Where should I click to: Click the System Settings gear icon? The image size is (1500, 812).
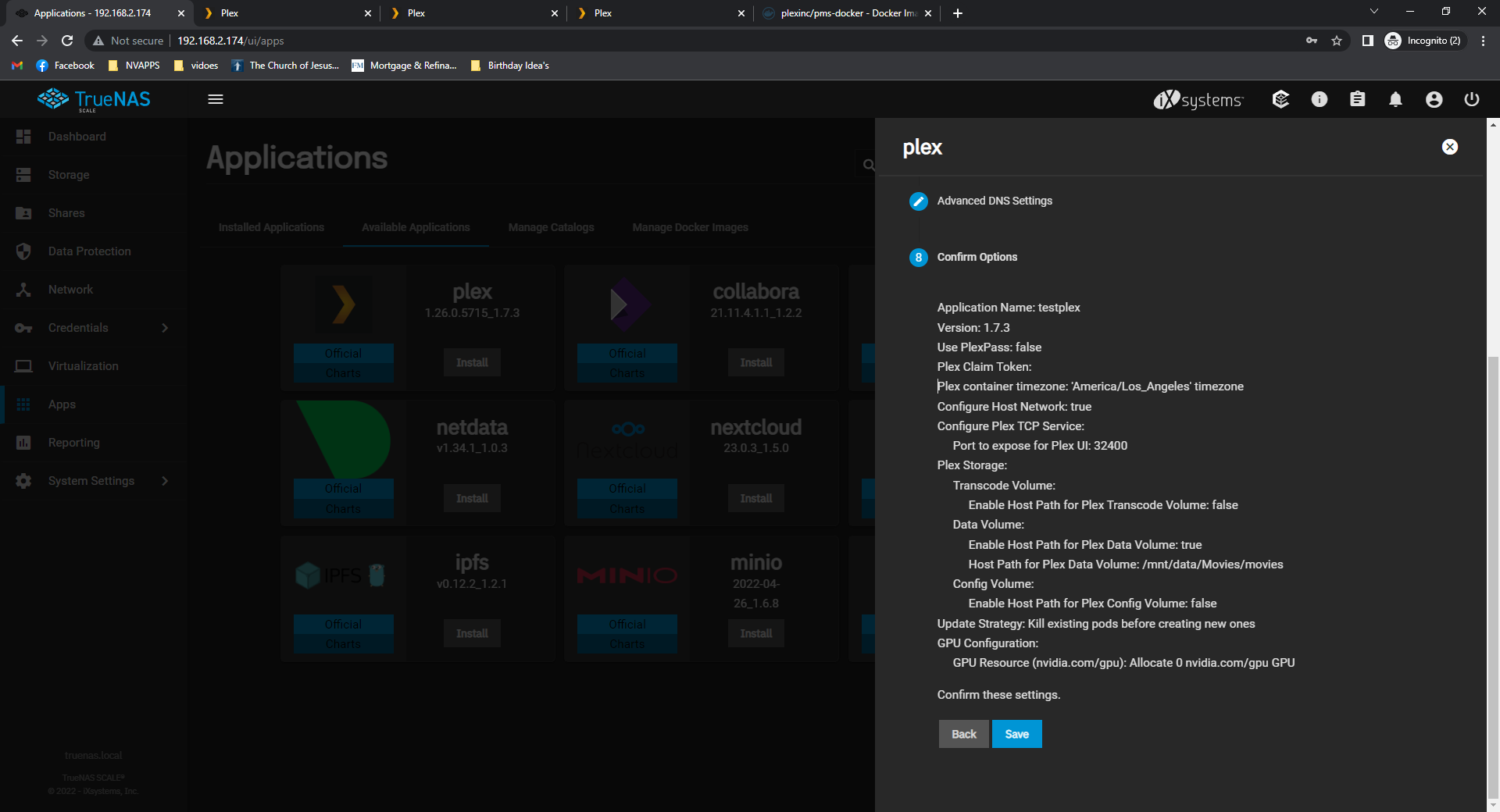click(23, 481)
